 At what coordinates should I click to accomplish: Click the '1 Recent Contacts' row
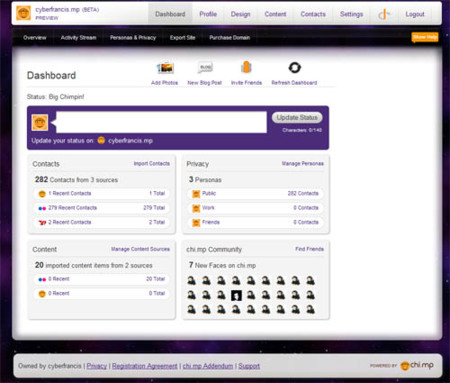[x=102, y=193]
